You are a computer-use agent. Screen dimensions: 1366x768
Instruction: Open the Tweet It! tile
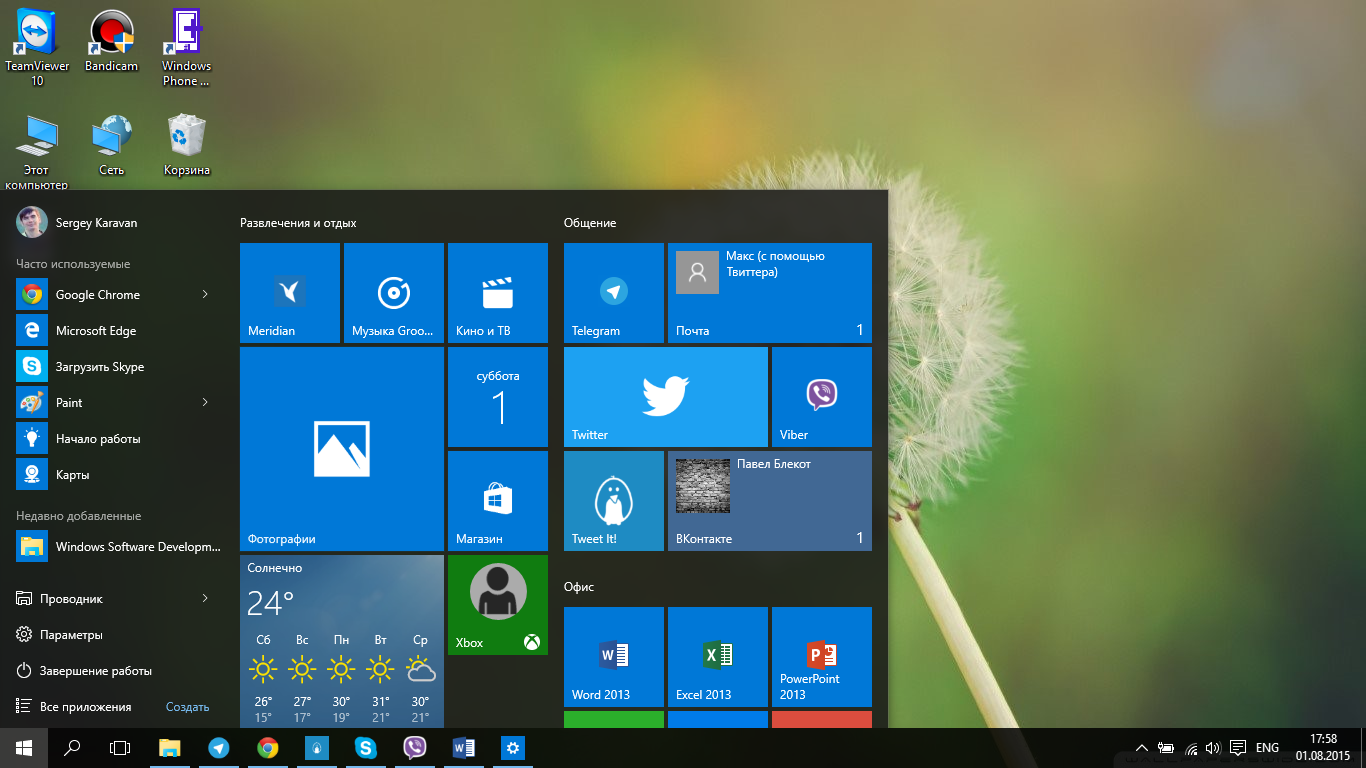click(x=614, y=501)
